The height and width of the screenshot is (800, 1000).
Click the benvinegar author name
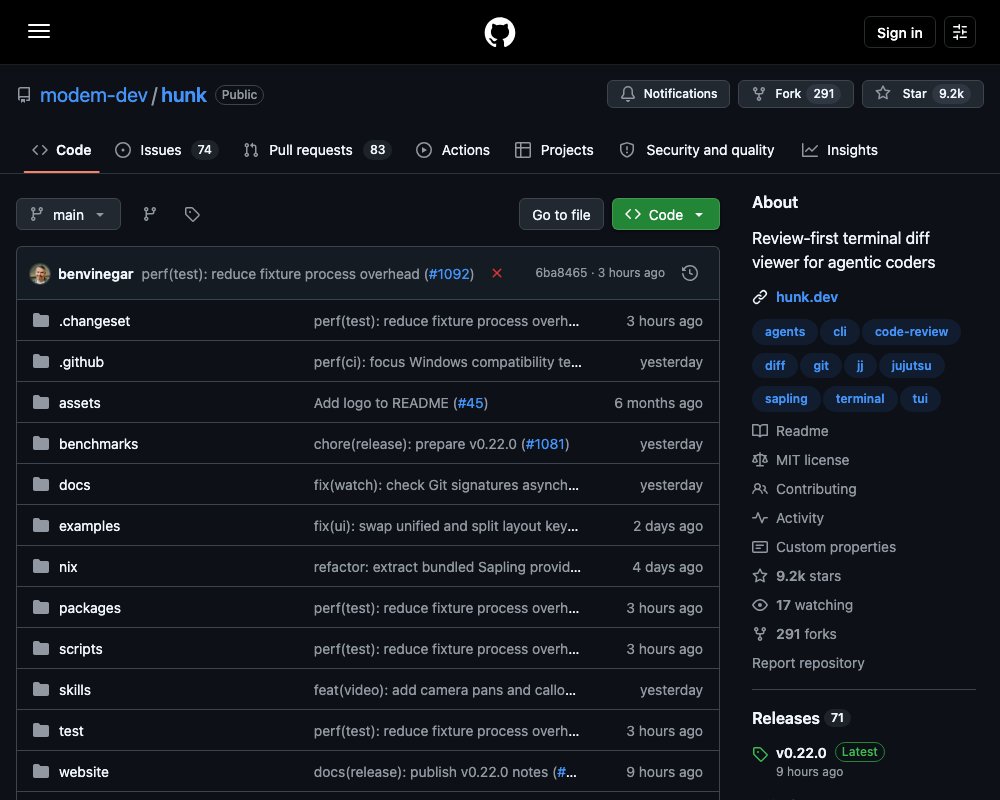click(x=96, y=274)
